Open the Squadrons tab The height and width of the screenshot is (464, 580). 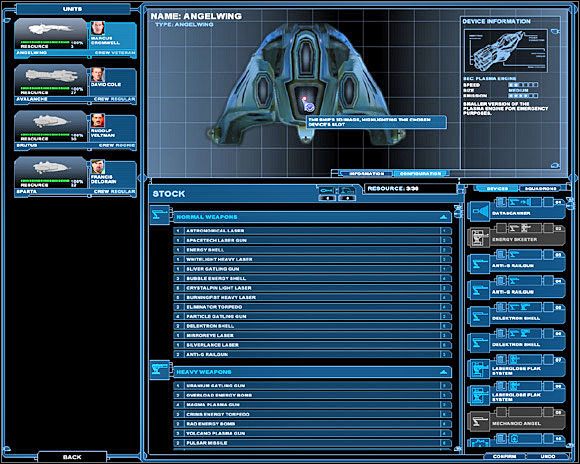[x=541, y=189]
